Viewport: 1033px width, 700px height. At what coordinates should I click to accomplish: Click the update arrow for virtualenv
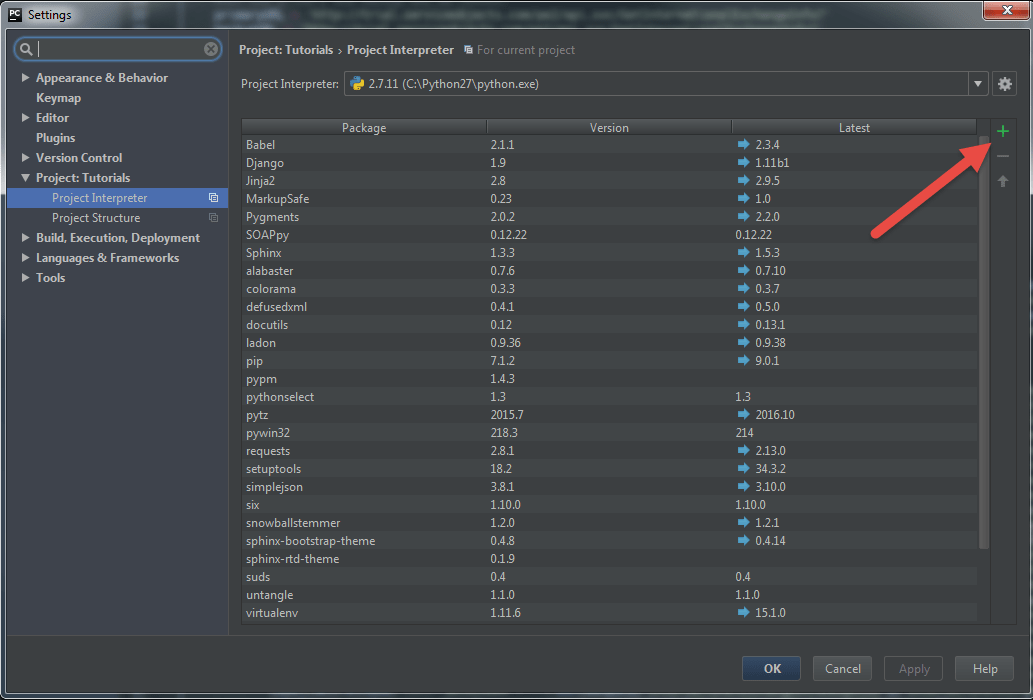tap(744, 612)
